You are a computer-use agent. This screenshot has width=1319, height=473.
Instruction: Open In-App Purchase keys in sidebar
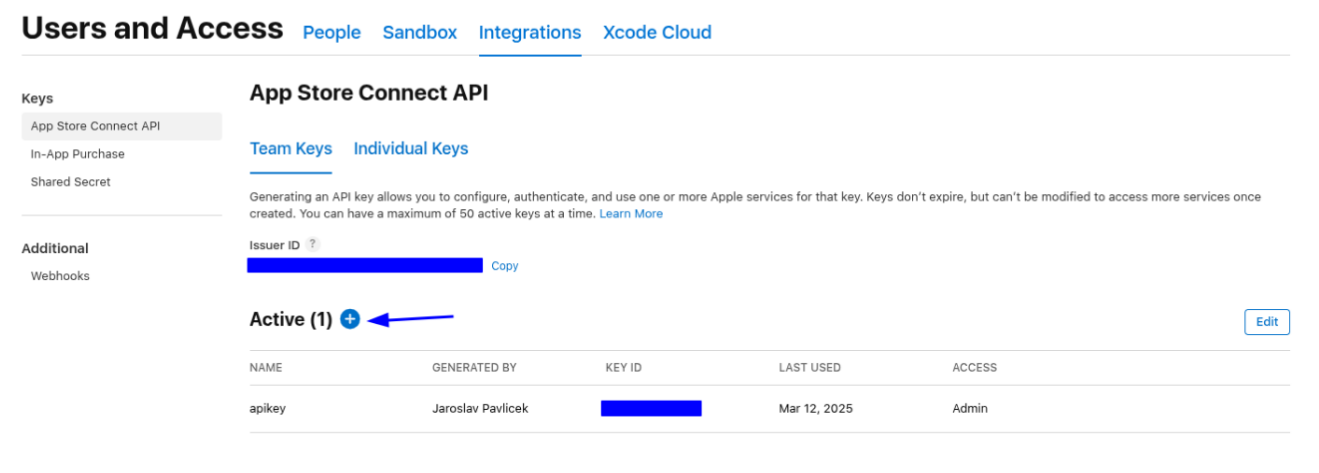pyautogui.click(x=77, y=154)
